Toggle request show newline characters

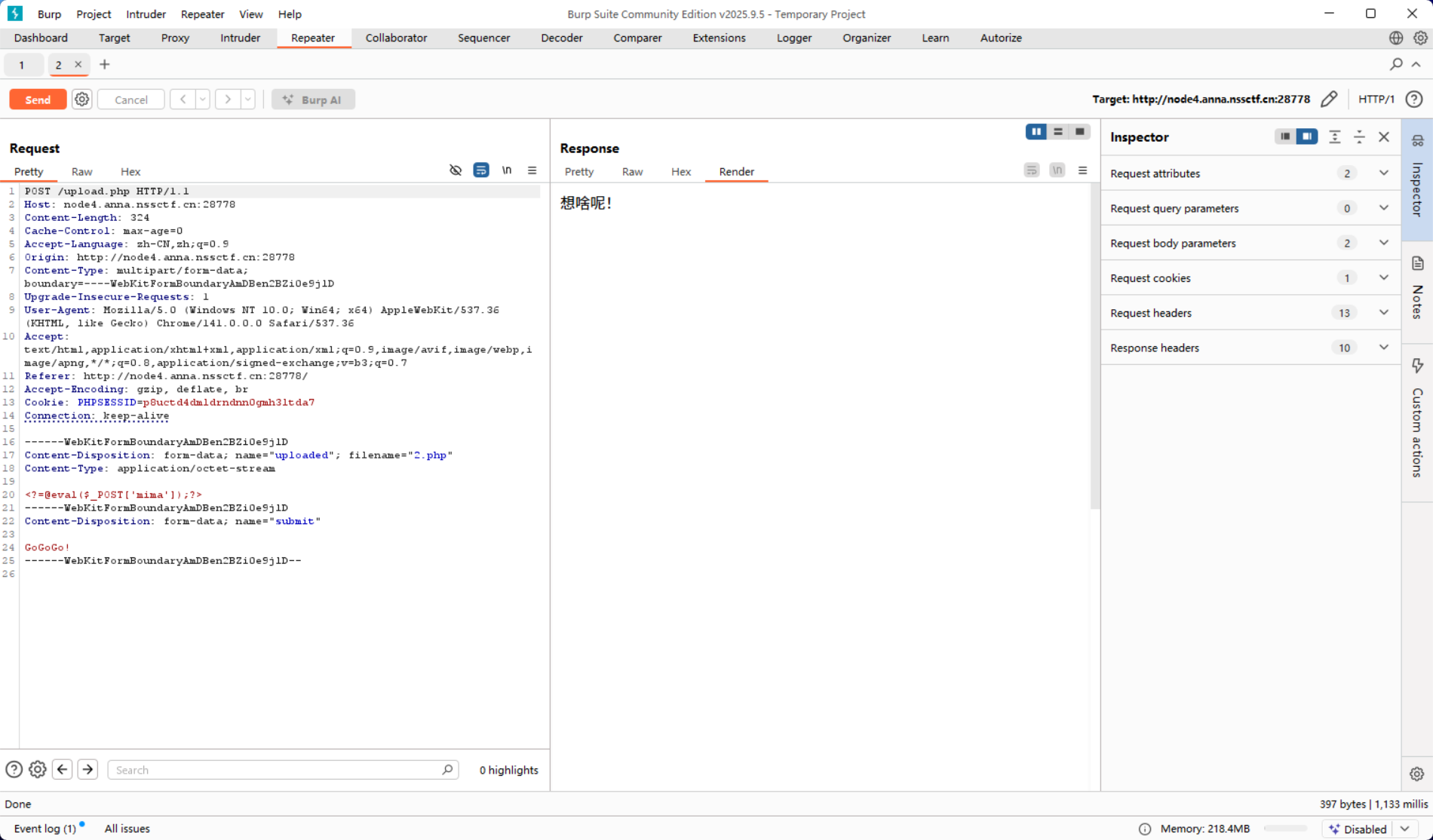(x=507, y=170)
